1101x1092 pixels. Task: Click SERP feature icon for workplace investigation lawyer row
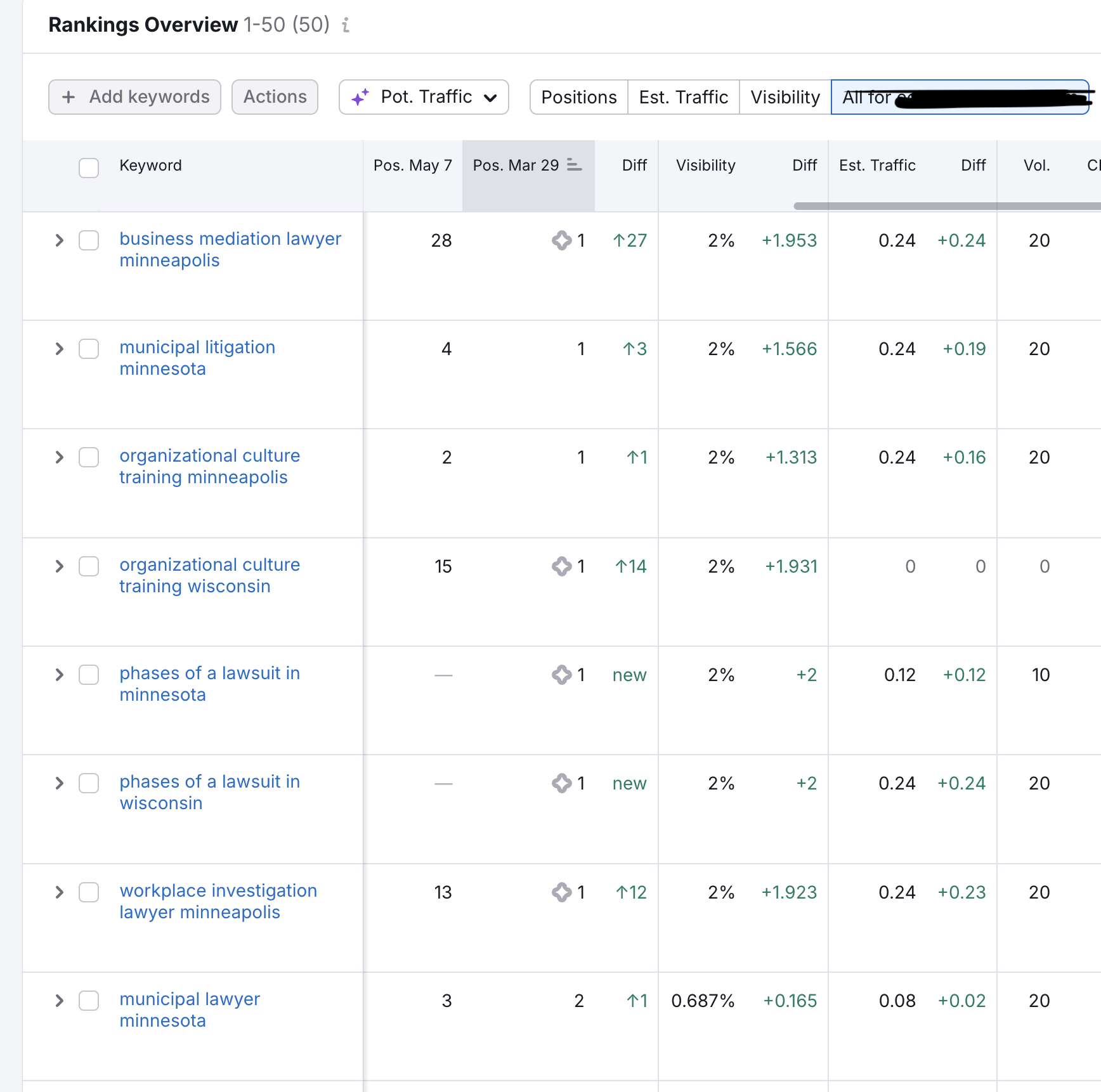coord(561,892)
